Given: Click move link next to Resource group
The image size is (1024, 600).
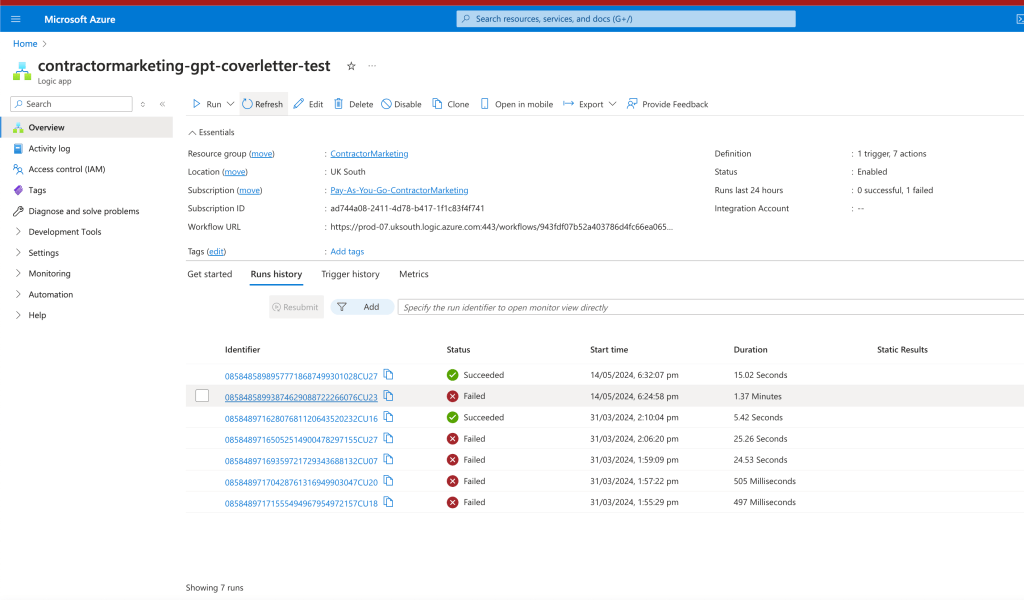Looking at the screenshot, I should [262, 153].
